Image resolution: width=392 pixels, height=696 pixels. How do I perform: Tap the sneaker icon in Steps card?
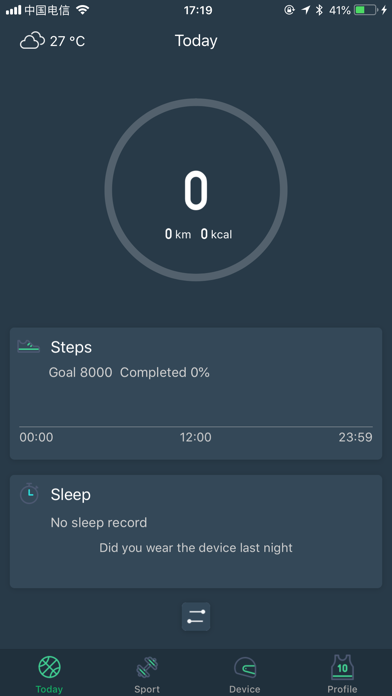28,346
